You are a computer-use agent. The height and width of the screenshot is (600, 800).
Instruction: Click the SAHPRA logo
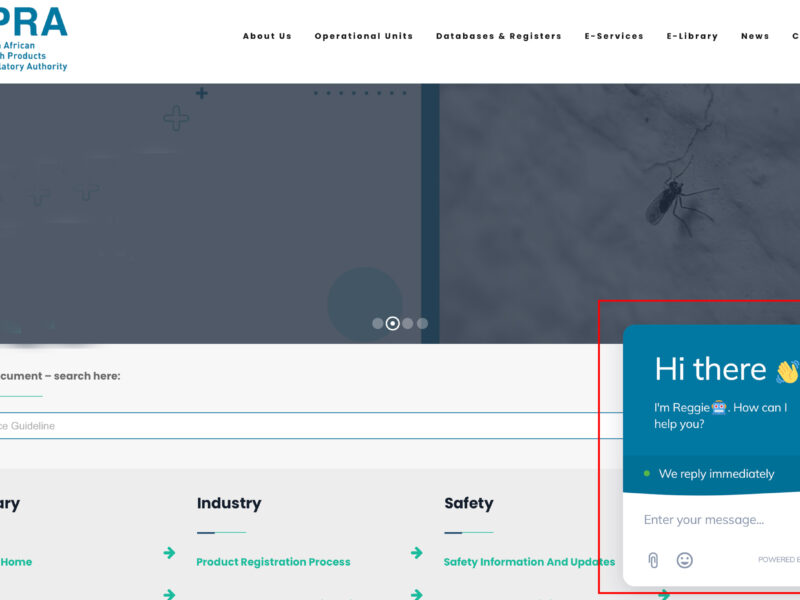point(33,39)
